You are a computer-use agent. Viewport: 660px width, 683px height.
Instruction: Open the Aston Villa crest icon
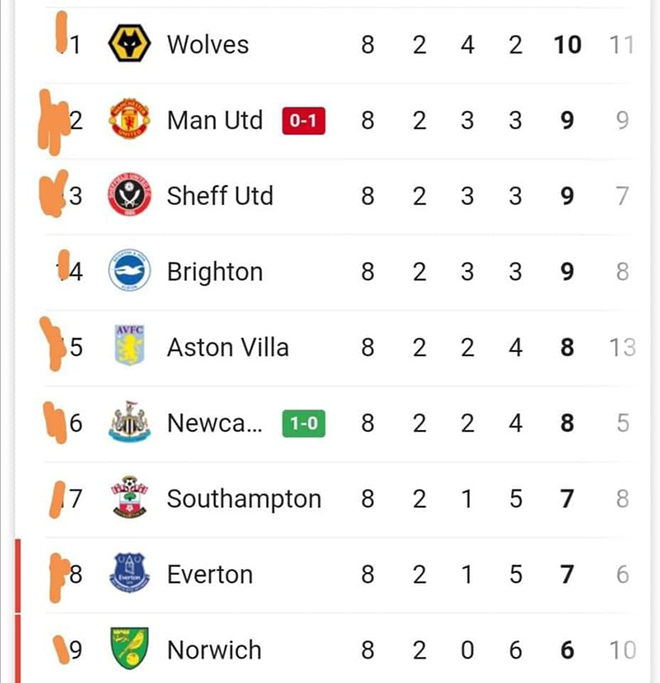tap(129, 347)
